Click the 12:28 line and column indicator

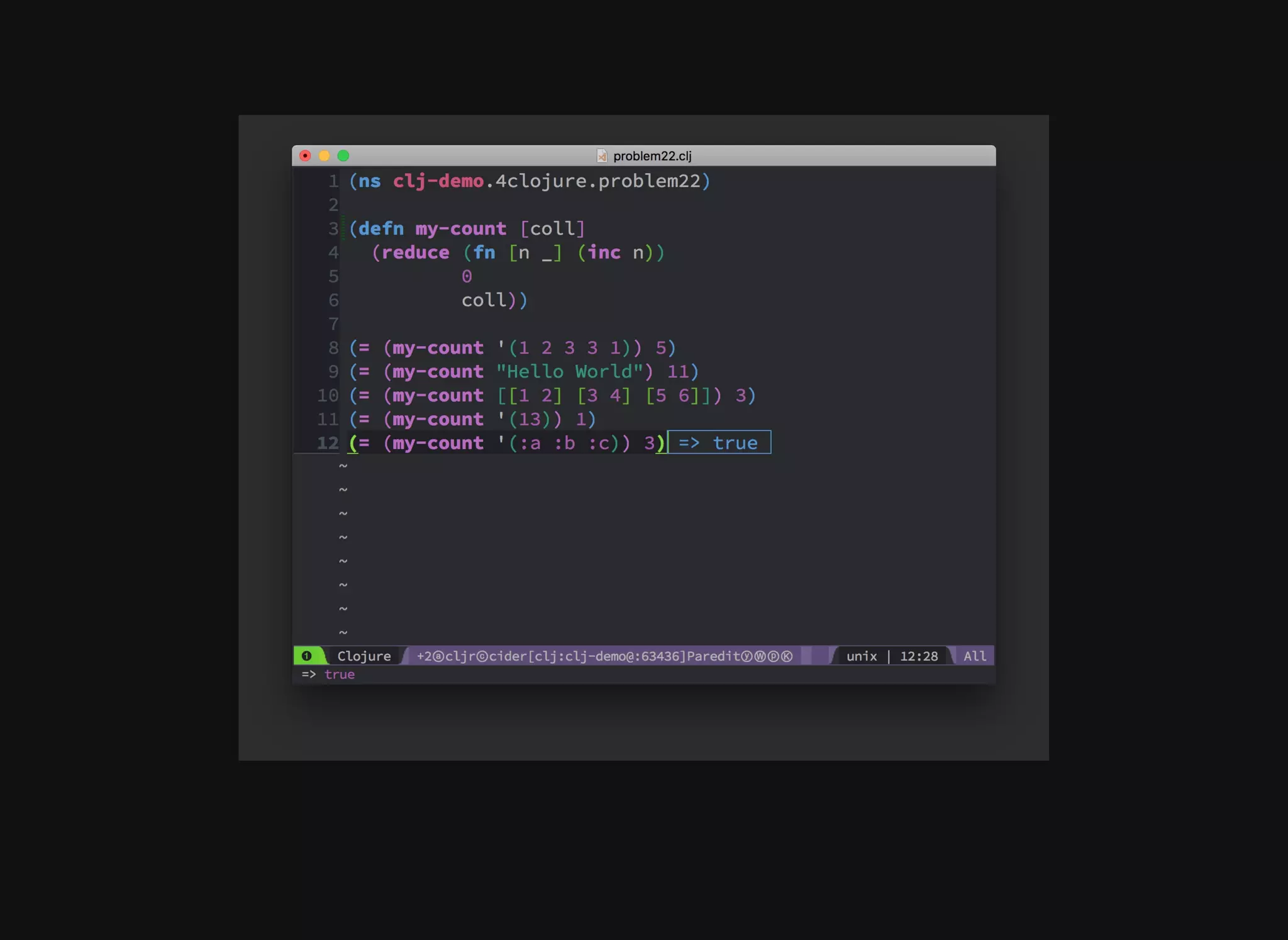[x=918, y=656]
